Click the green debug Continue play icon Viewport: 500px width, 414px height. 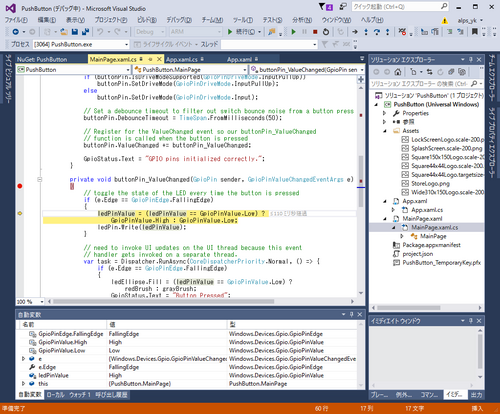(x=293, y=32)
